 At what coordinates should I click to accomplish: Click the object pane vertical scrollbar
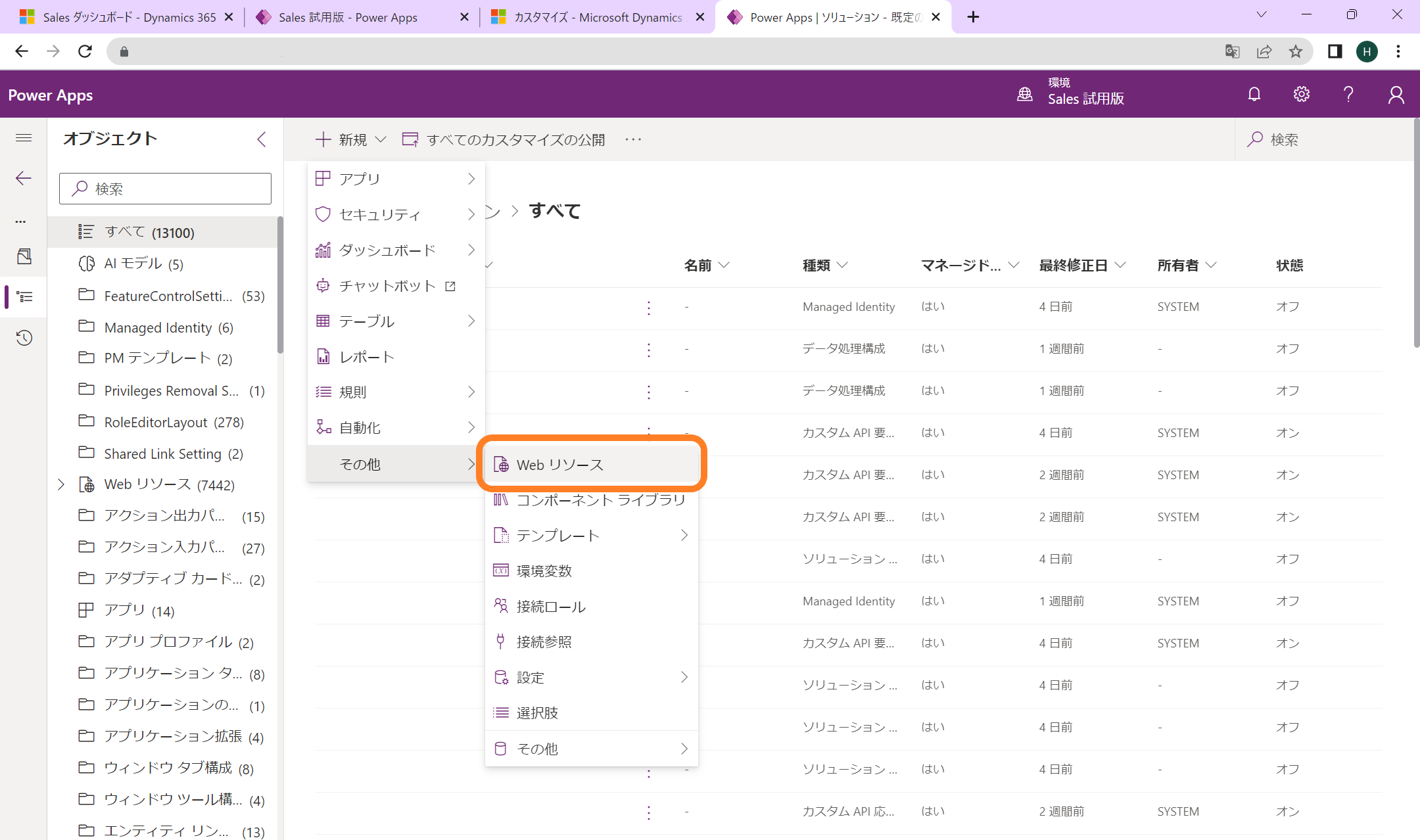click(x=281, y=287)
